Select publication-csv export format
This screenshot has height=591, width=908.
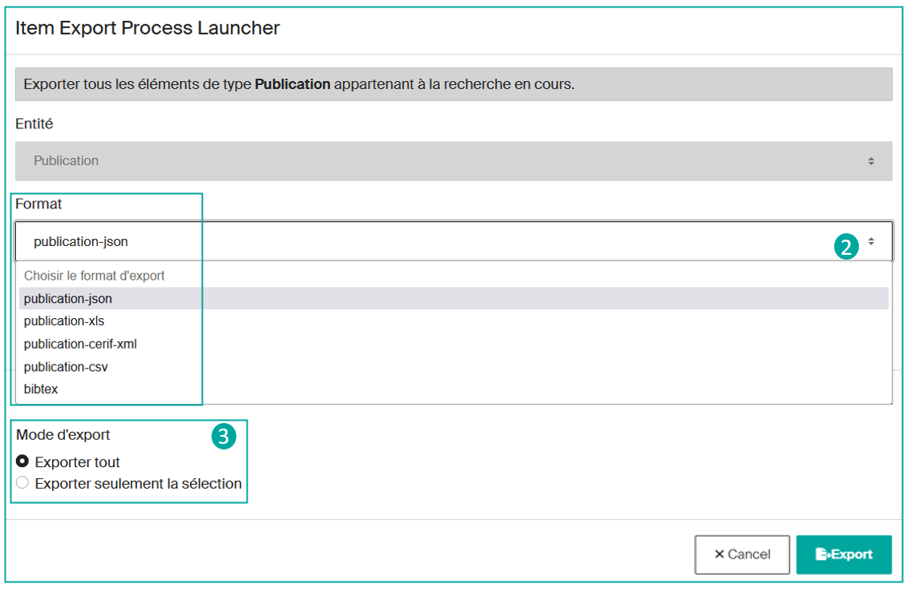click(x=66, y=367)
